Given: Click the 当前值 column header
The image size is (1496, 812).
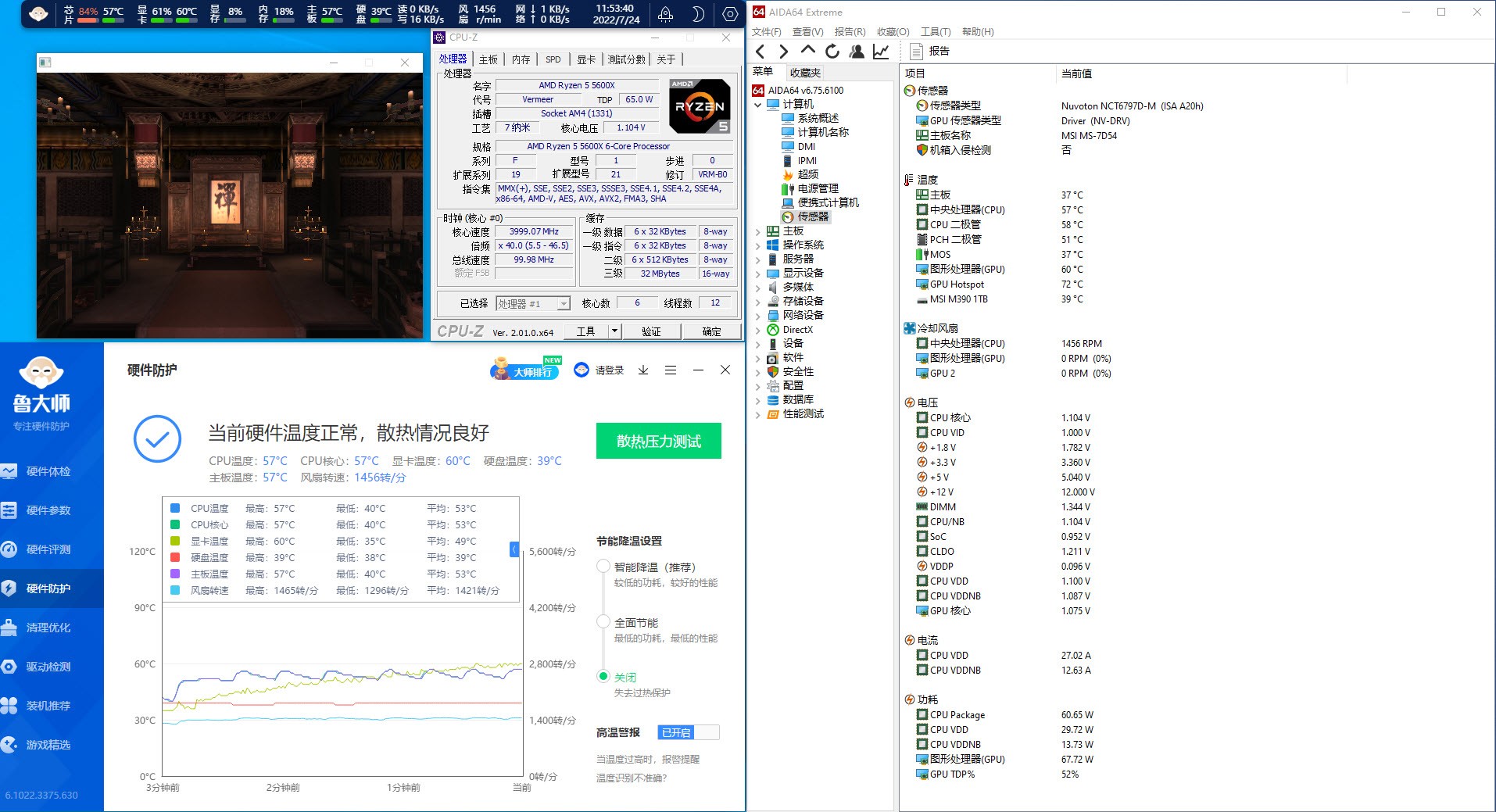Looking at the screenshot, I should click(x=1076, y=73).
